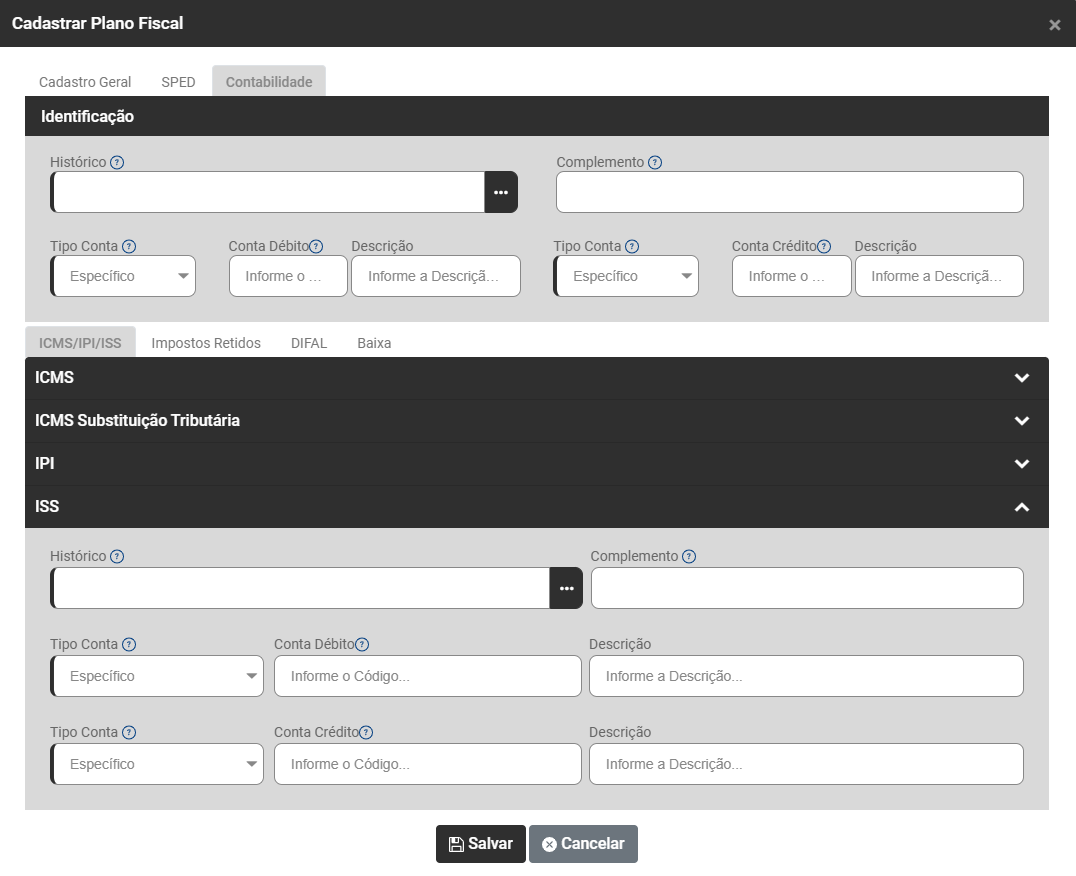Click help icon next to Identificação Complemento
Image resolution: width=1076 pixels, height=876 pixels.
click(x=655, y=162)
